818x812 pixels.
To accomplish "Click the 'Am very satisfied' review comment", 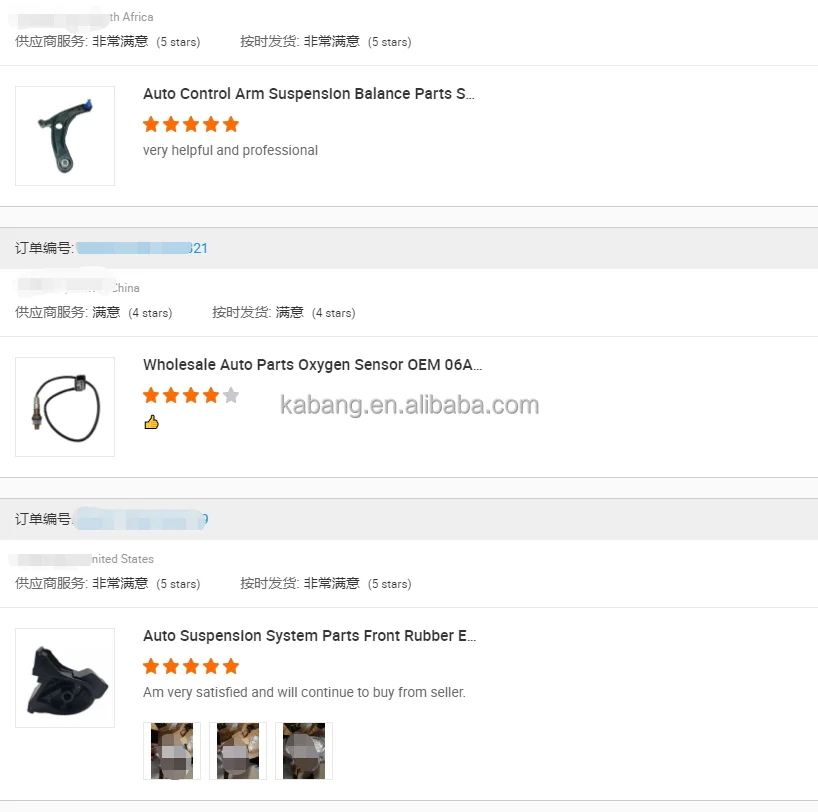I will coord(304,692).
